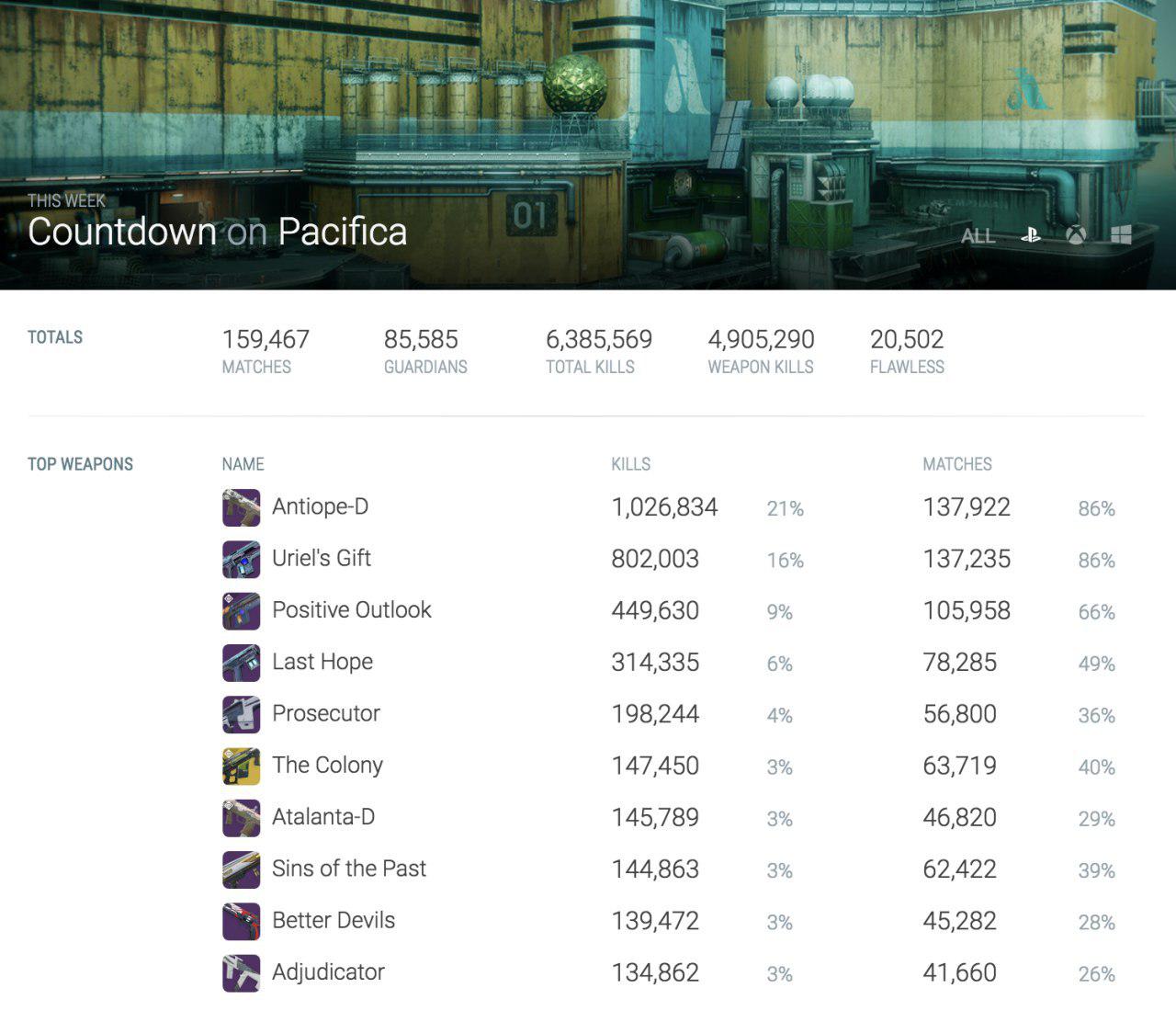Select the 6,385,569 total kills value

tap(599, 339)
